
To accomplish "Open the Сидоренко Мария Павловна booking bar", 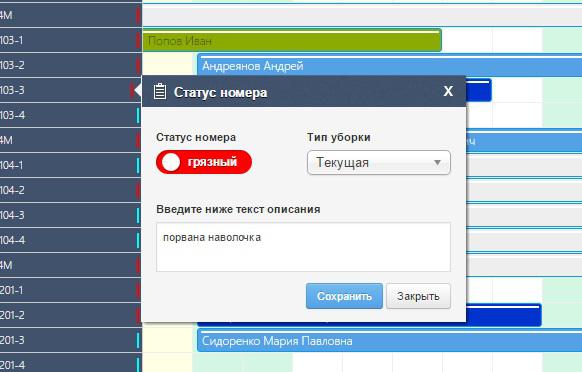I will point(390,340).
